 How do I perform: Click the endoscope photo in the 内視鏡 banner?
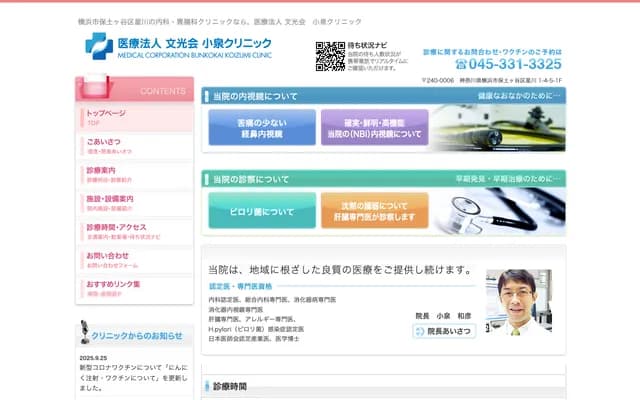click(x=499, y=128)
